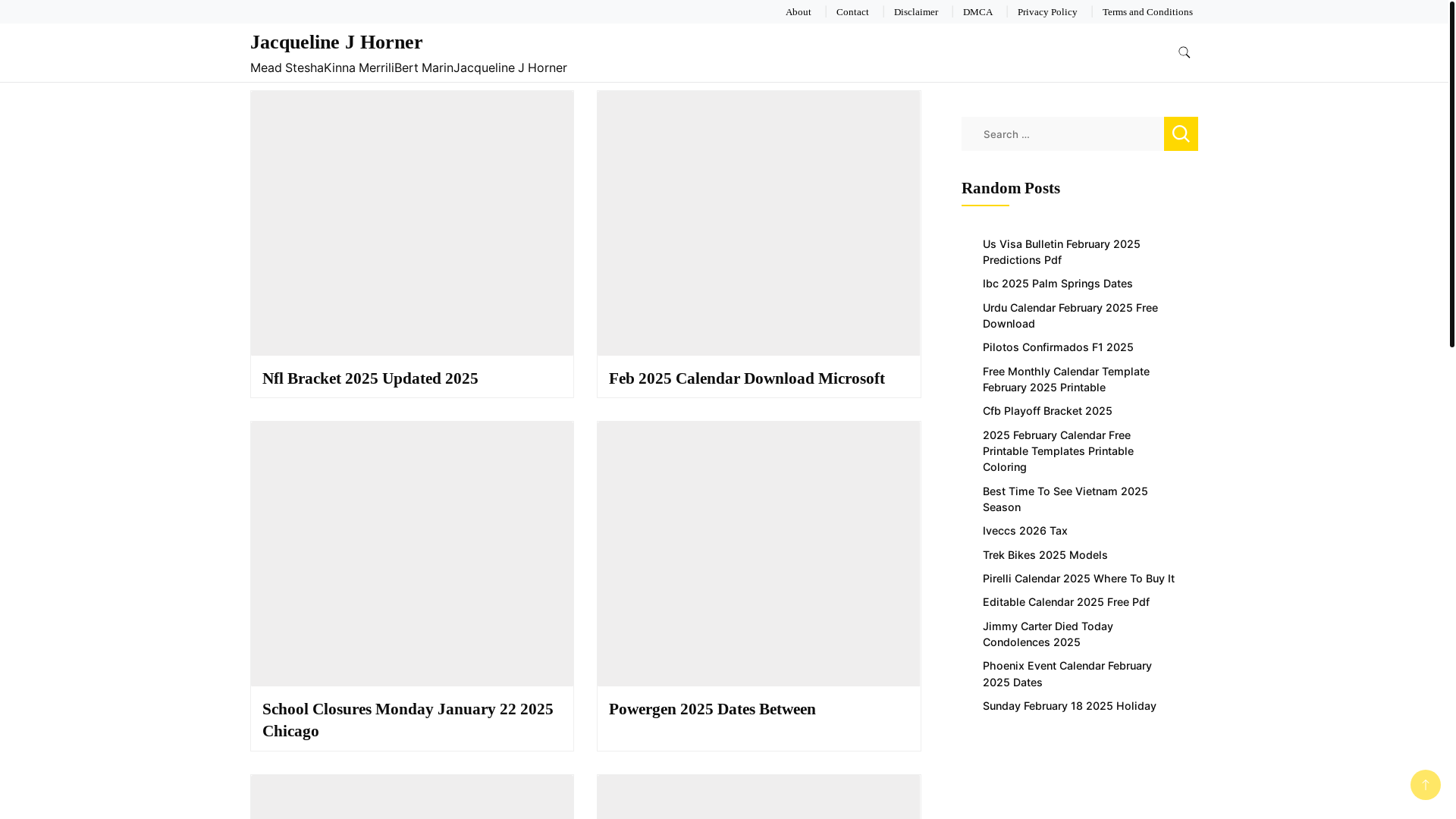Open Iveccs 2026 Tax link
This screenshot has height=819, width=1456.
click(x=1025, y=531)
